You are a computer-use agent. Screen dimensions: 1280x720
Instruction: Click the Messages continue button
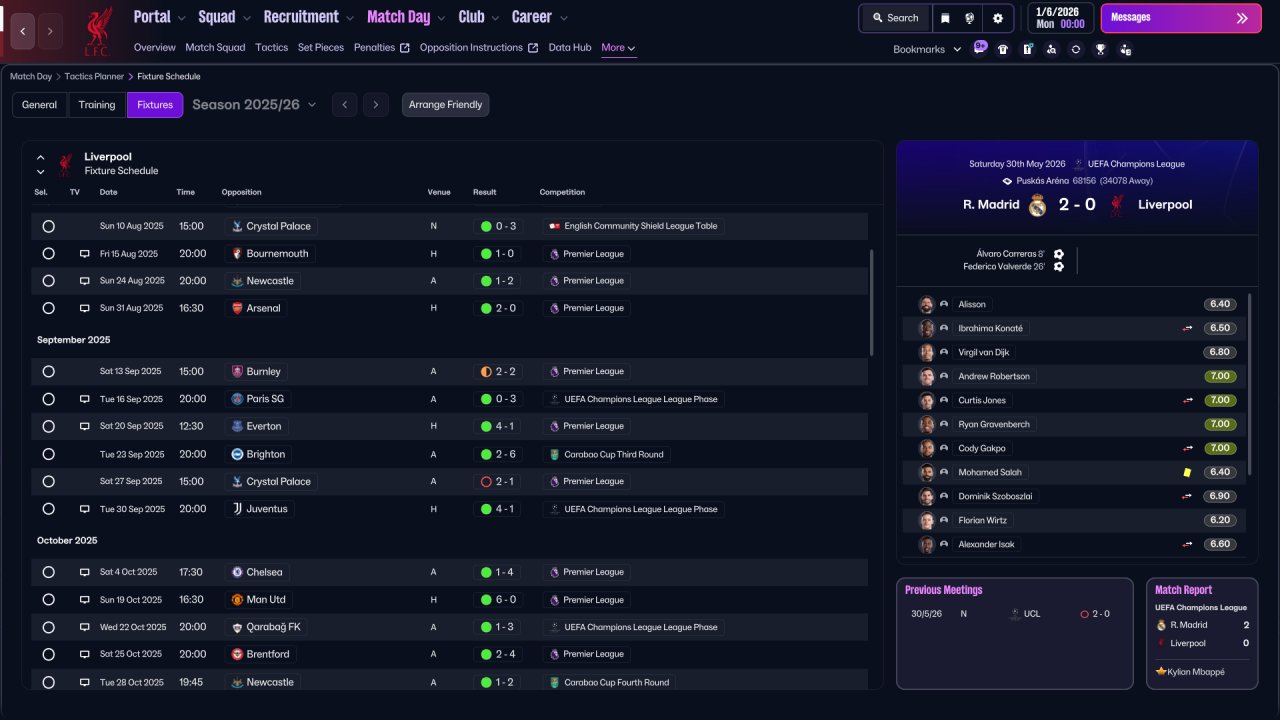1181,18
